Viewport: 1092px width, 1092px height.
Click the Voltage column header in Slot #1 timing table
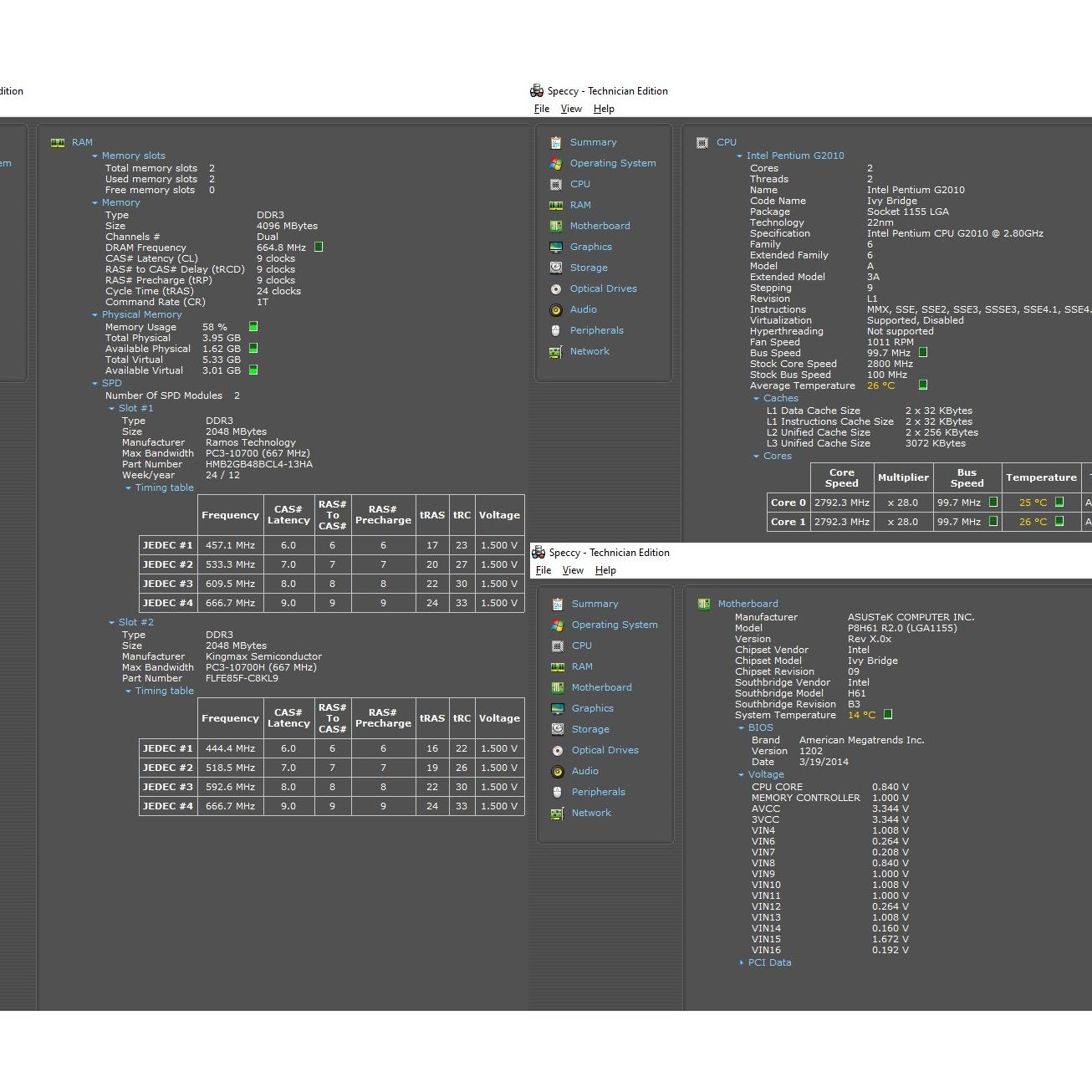(x=499, y=516)
